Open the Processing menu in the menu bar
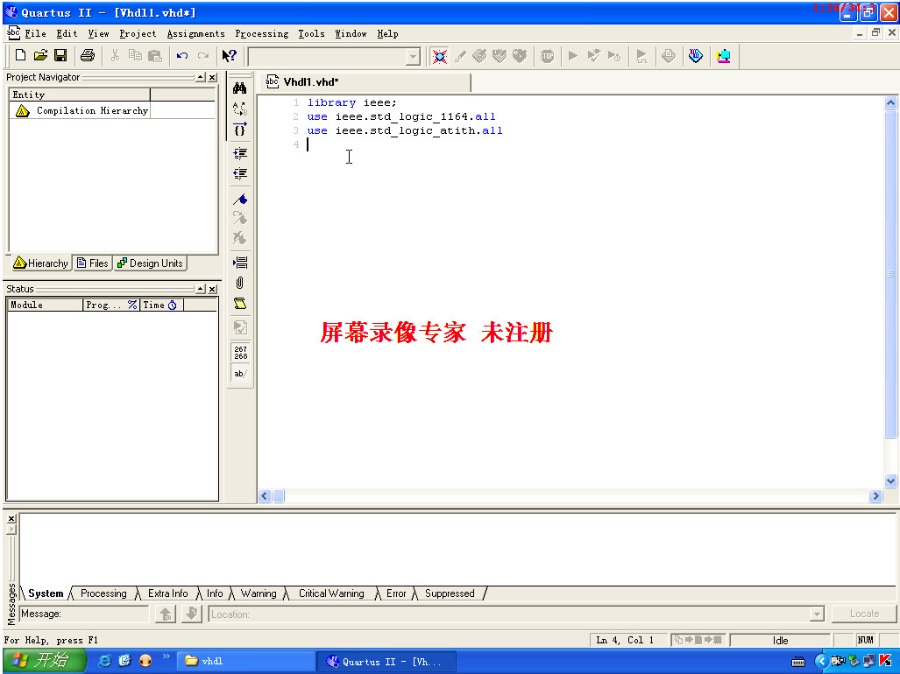 tap(262, 34)
